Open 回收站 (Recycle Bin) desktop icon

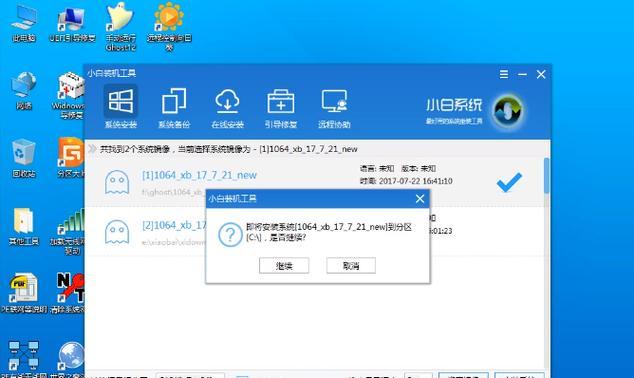click(x=24, y=158)
